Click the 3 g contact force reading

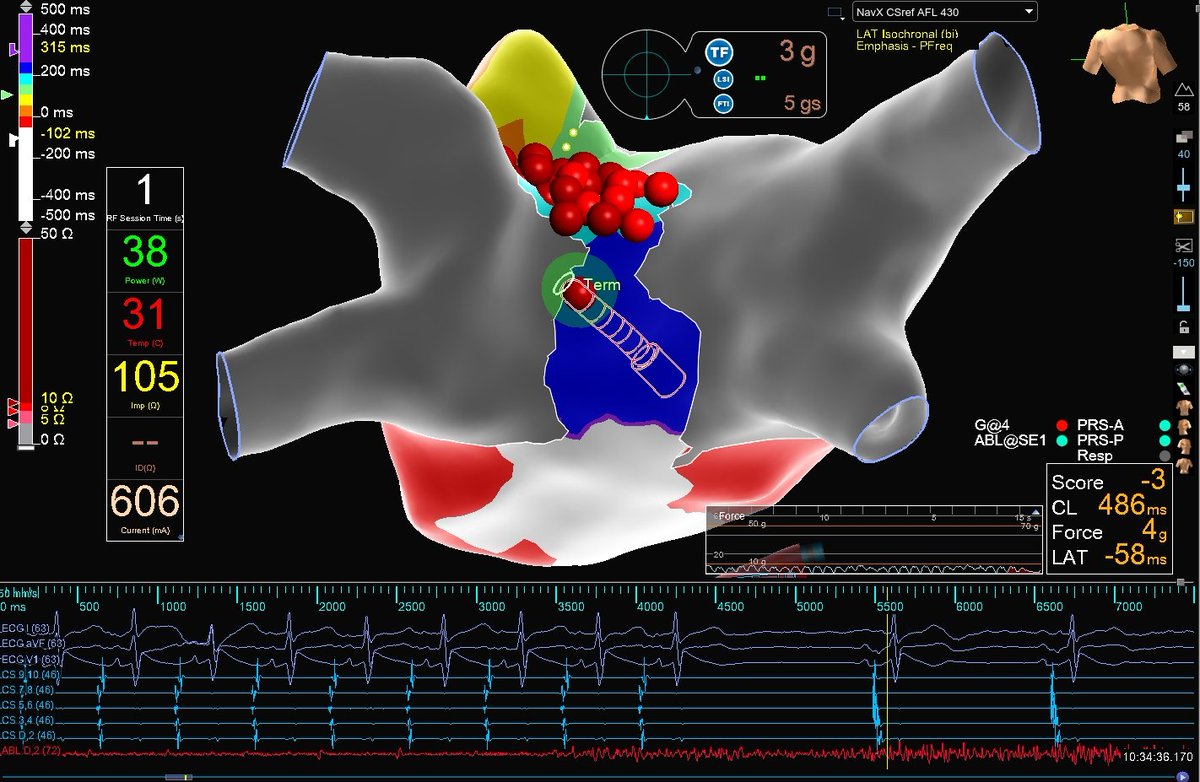pyautogui.click(x=798, y=52)
